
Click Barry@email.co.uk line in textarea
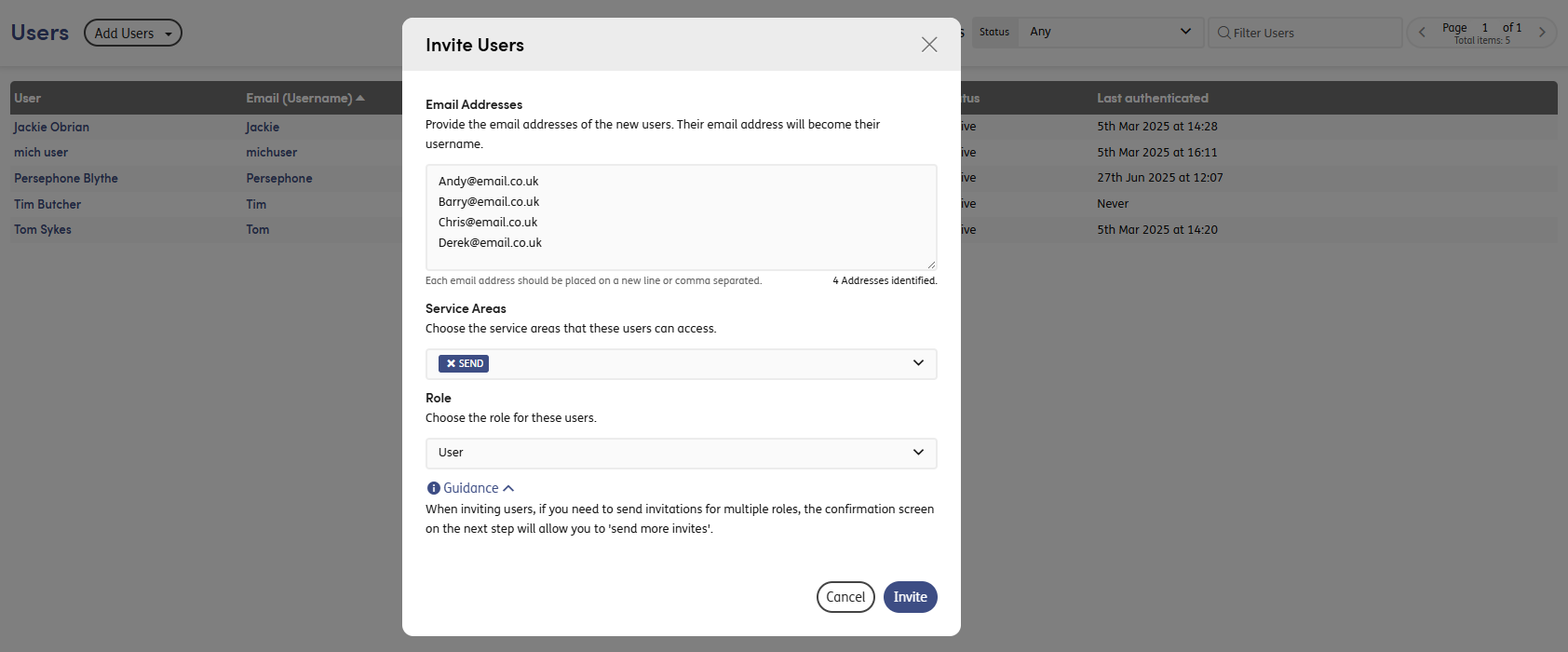489,202
